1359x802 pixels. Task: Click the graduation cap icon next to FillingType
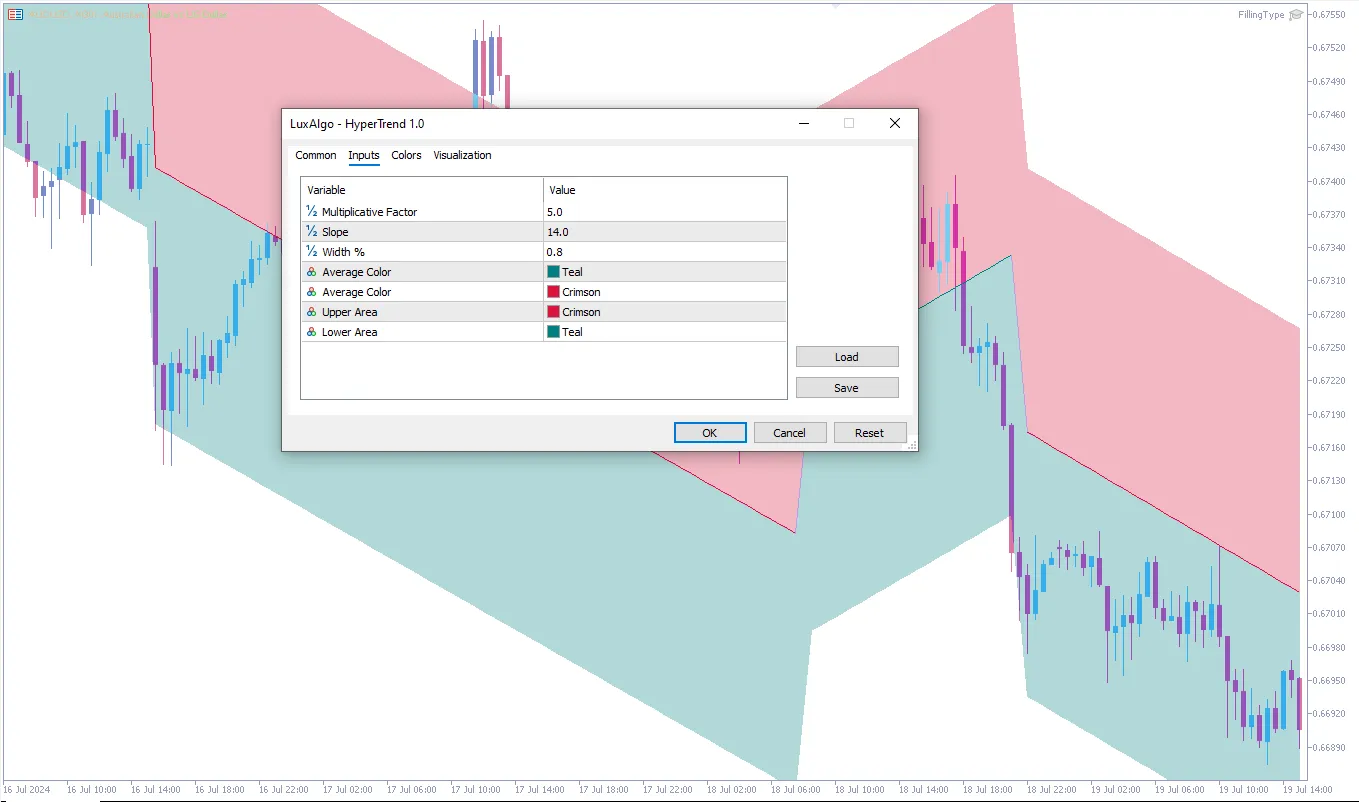tap(1296, 15)
